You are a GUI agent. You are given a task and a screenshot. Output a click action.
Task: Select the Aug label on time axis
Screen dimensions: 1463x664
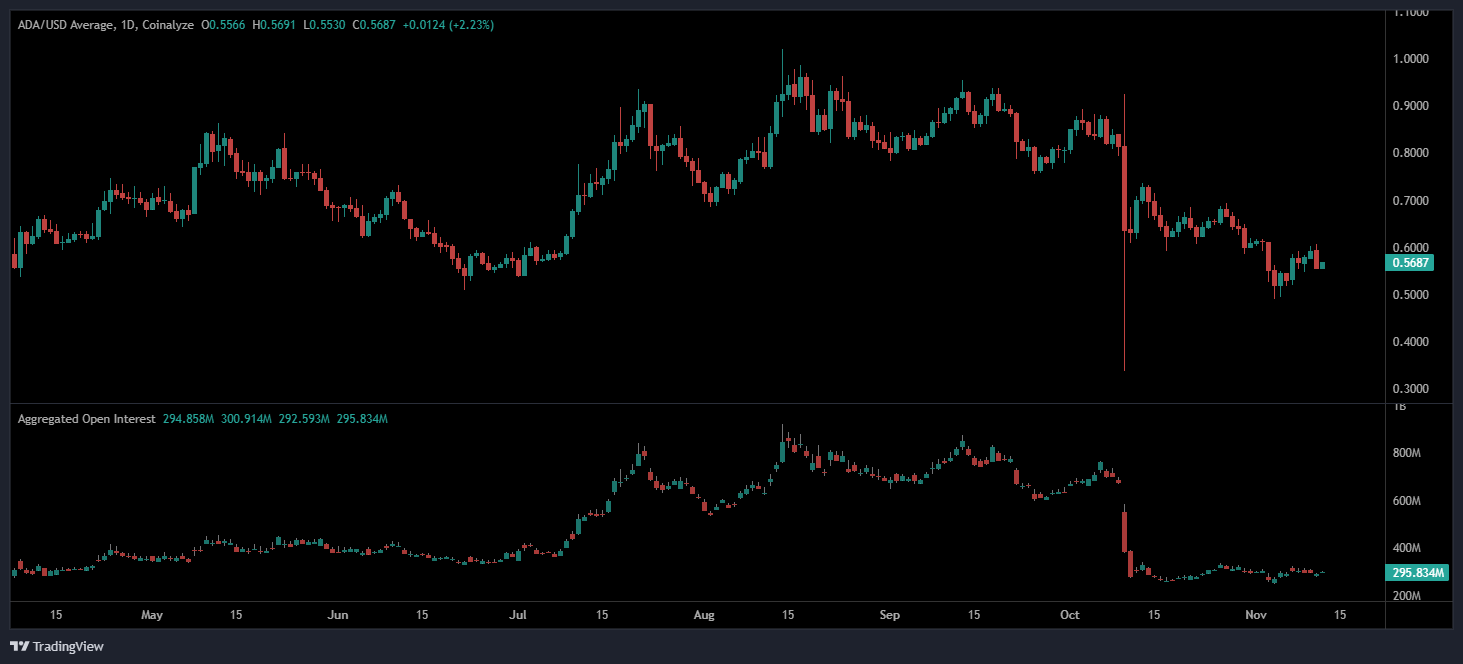click(704, 614)
